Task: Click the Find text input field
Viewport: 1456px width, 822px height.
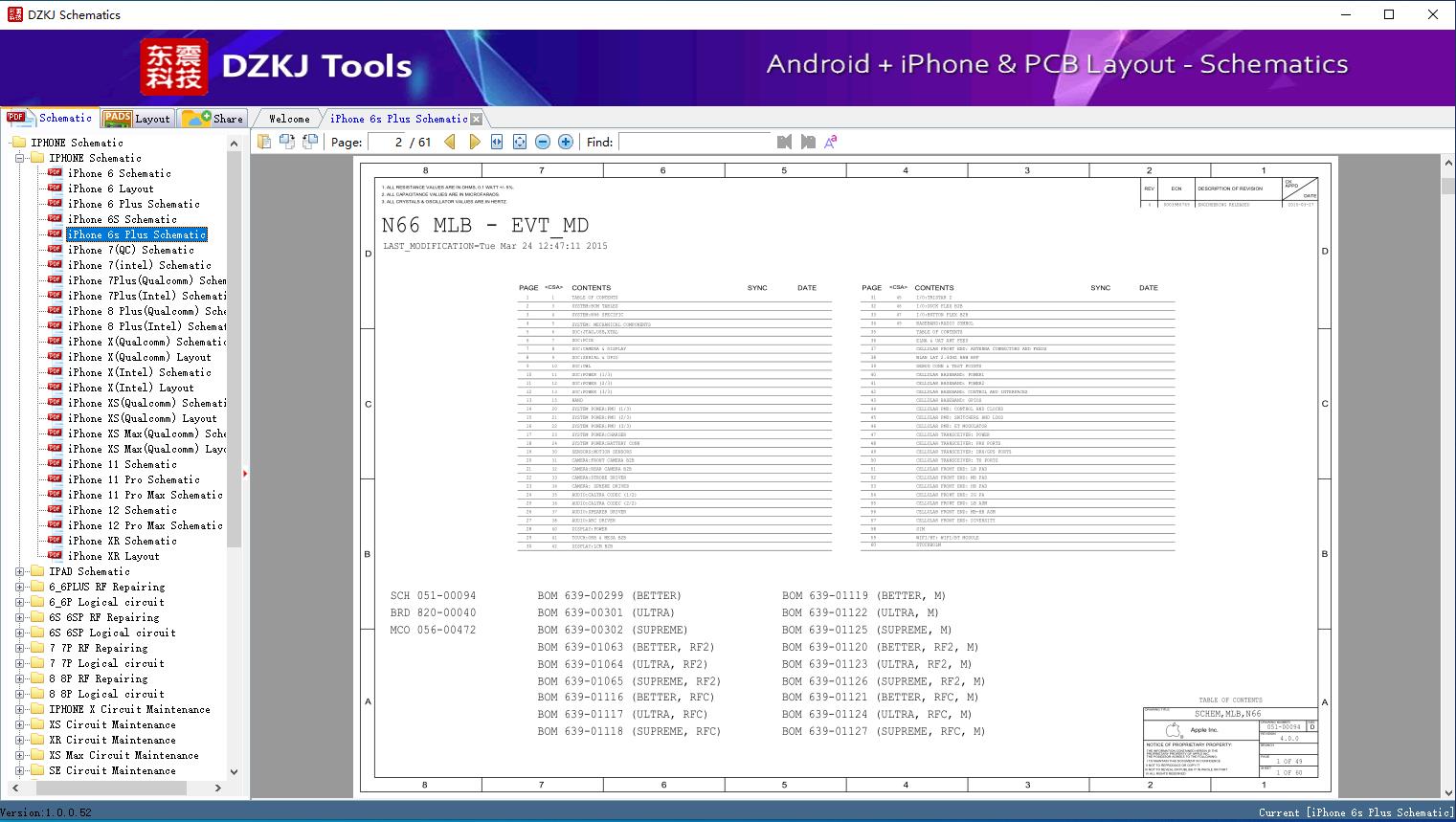Action: click(694, 142)
